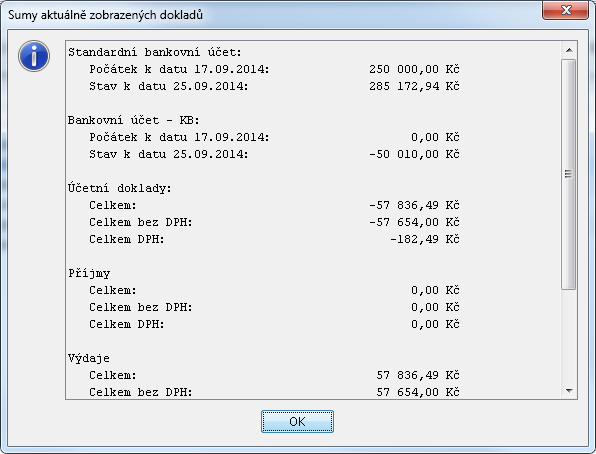This screenshot has width=596, height=454.
Task: Click the -50 010,00 Kč balance value
Action: pyautogui.click(x=414, y=154)
